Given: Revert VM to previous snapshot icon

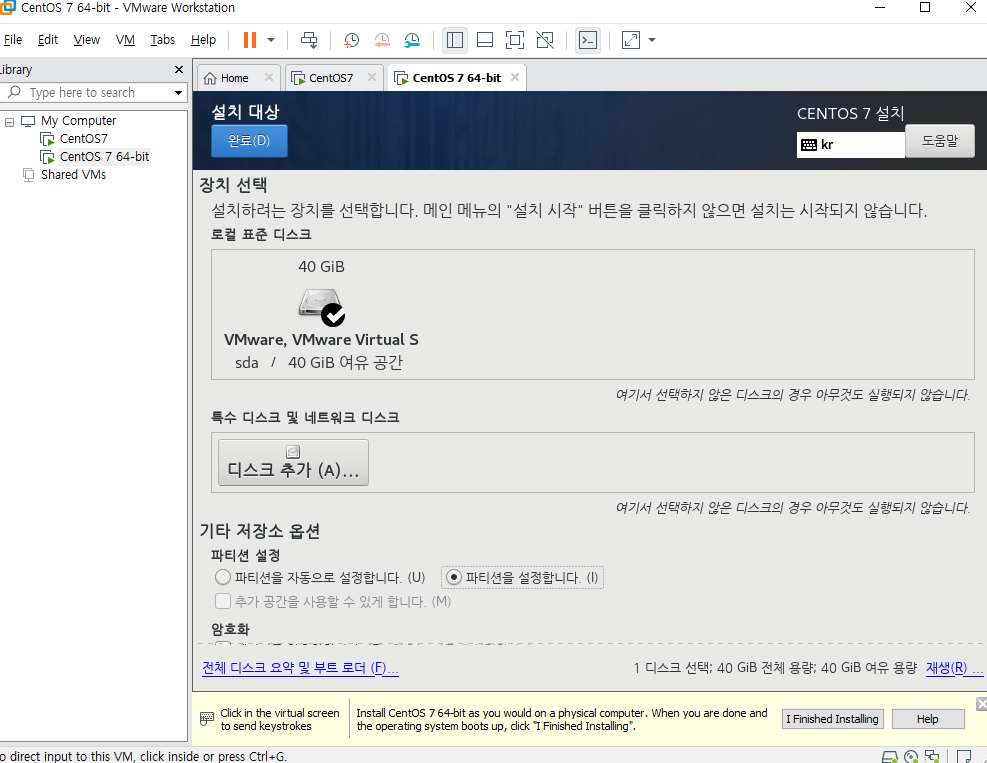Looking at the screenshot, I should coord(382,40).
